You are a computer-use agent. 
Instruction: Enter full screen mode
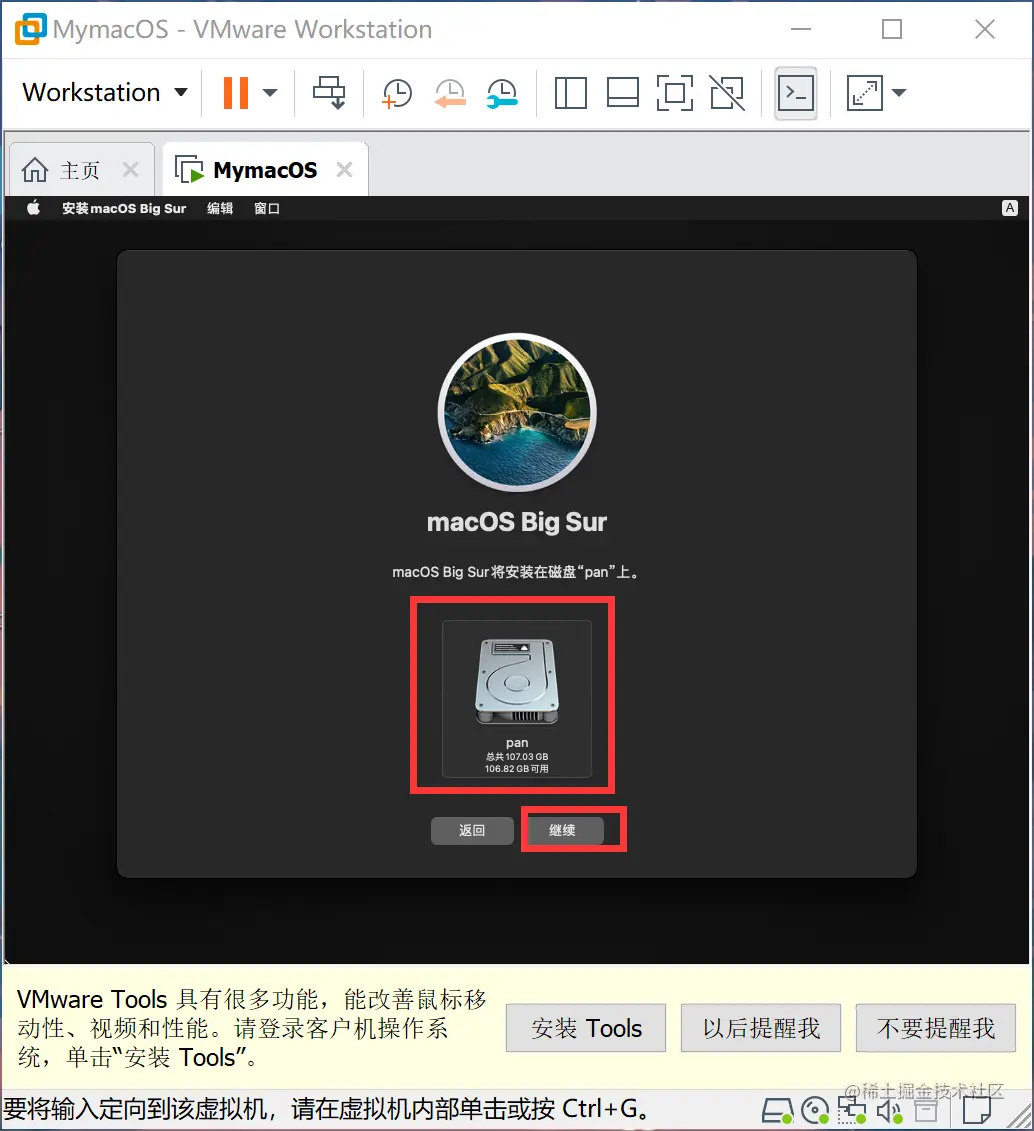675,93
